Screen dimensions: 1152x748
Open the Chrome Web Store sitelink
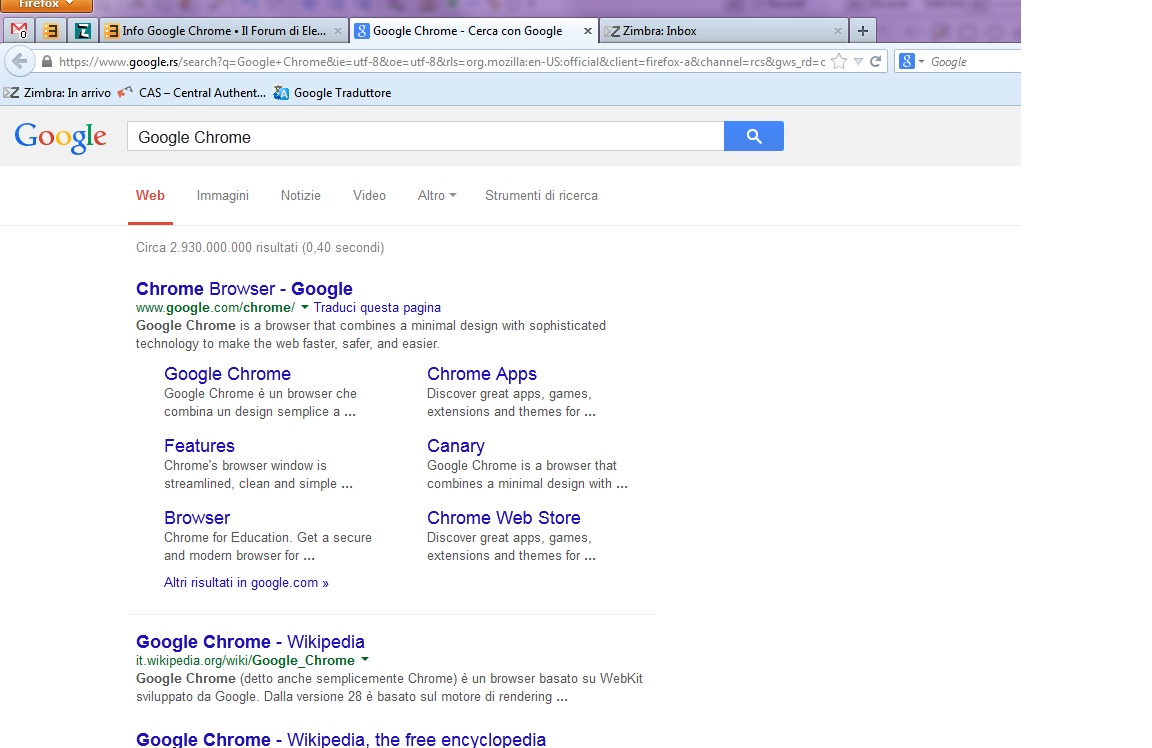click(503, 518)
